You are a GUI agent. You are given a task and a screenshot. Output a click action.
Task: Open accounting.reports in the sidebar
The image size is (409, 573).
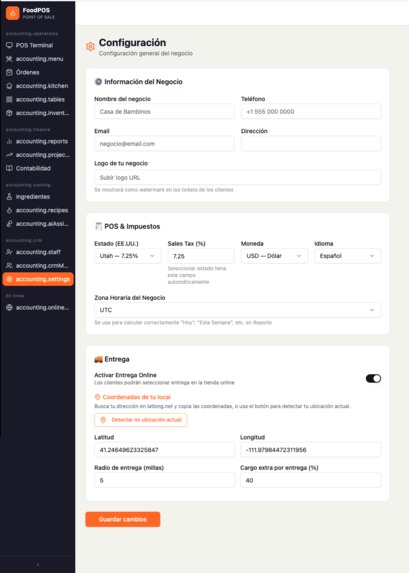[38, 141]
